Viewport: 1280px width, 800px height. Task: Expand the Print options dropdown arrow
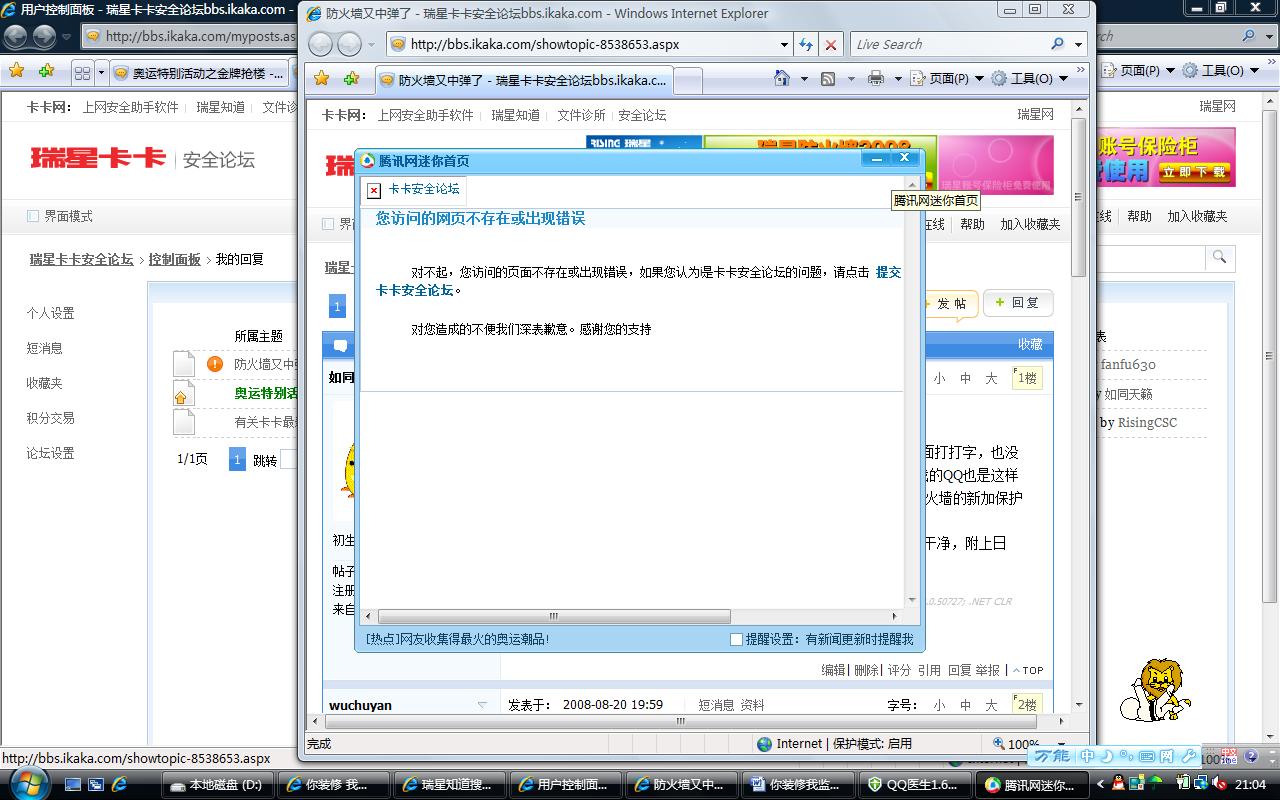tap(897, 78)
